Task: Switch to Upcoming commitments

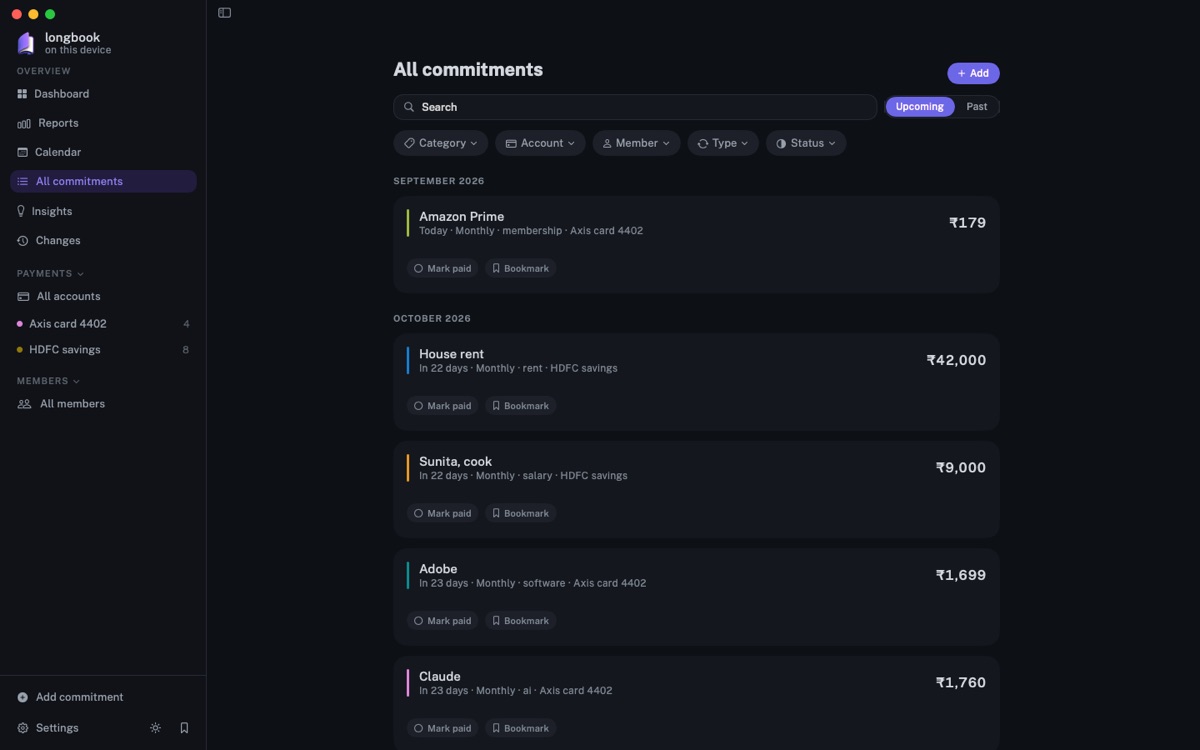Action: pyautogui.click(x=919, y=107)
